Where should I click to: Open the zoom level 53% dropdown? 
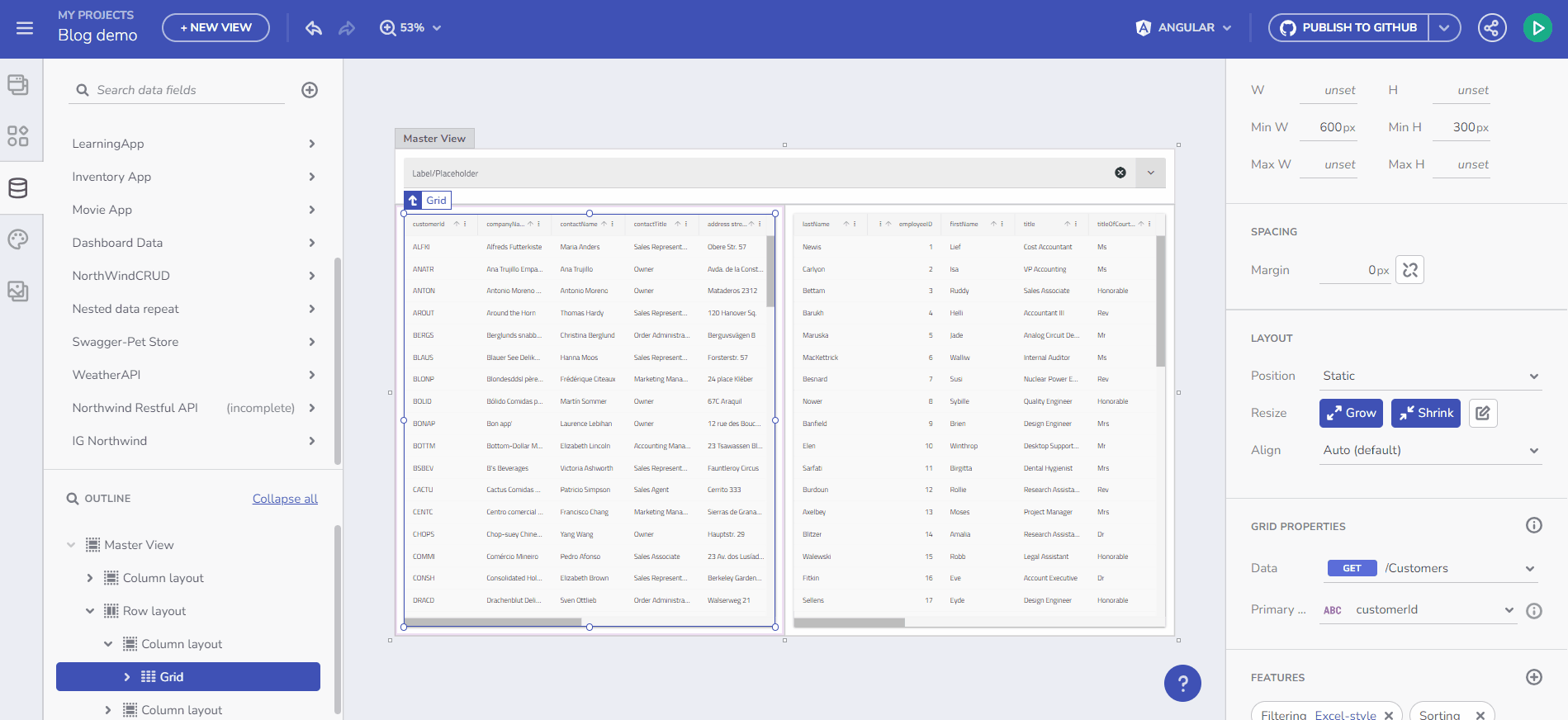pyautogui.click(x=411, y=28)
